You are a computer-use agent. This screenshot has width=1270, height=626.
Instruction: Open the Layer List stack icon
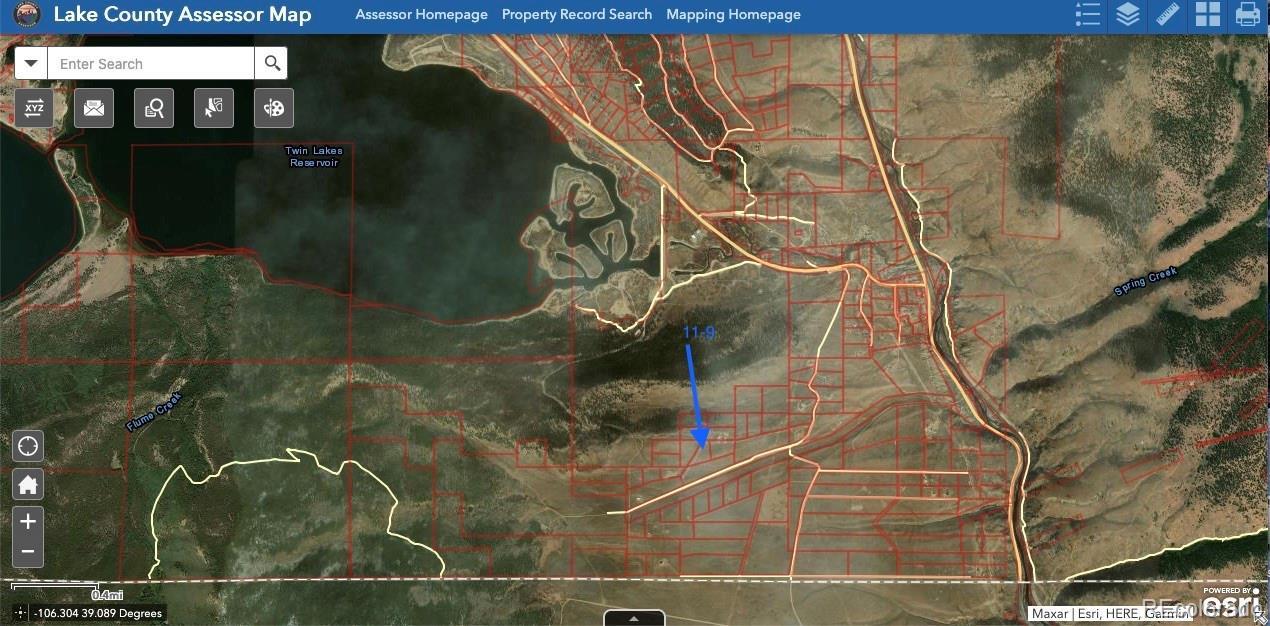(1128, 15)
